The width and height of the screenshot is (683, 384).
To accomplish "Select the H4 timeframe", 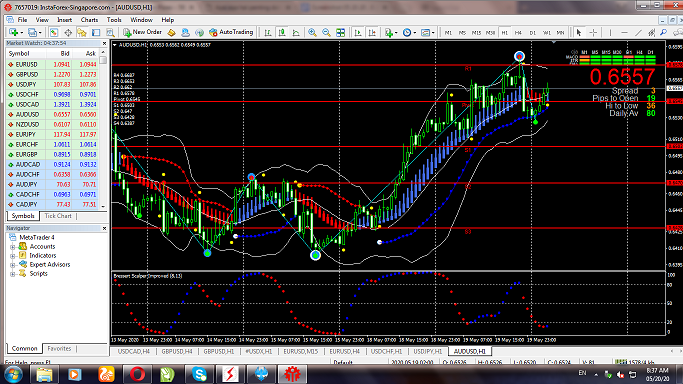I will (x=518, y=33).
